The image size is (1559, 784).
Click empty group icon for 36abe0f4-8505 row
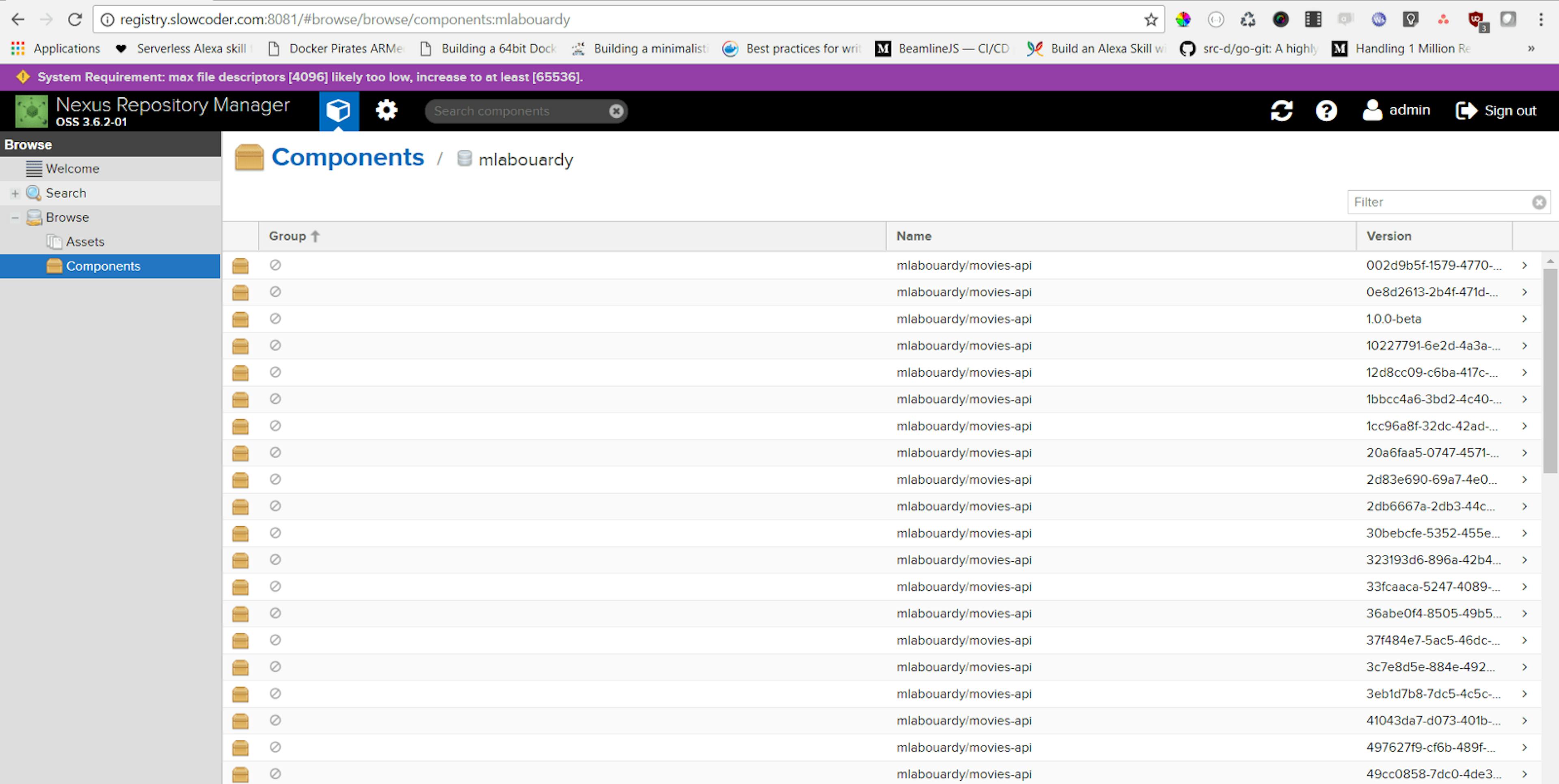(275, 613)
